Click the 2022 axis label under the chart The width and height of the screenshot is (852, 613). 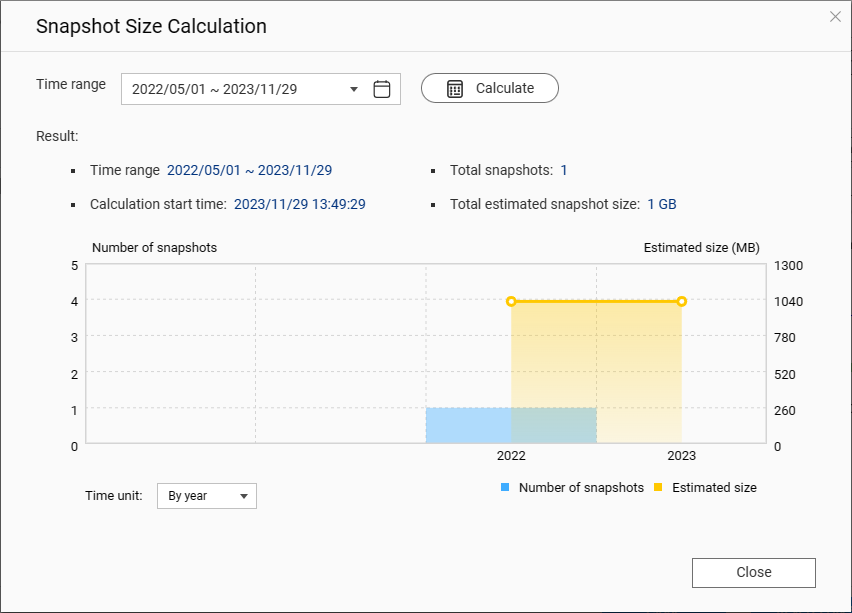coord(511,455)
